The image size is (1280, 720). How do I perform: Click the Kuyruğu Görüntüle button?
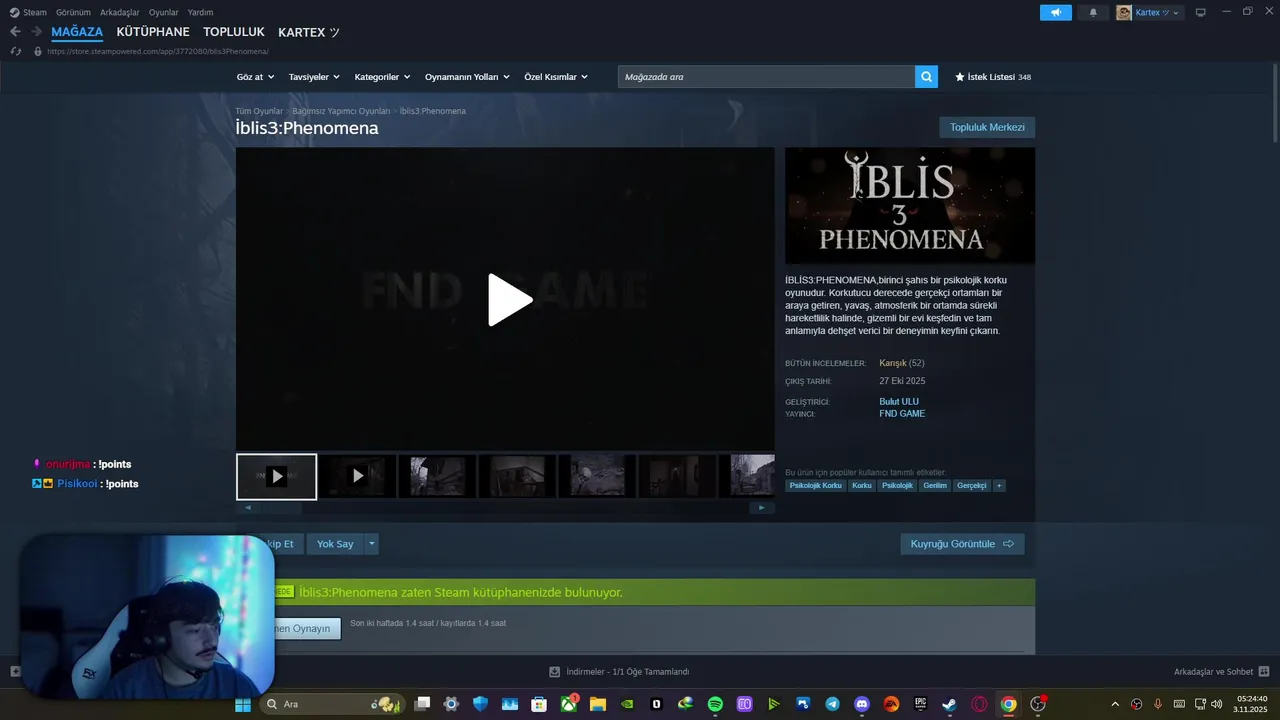click(962, 544)
